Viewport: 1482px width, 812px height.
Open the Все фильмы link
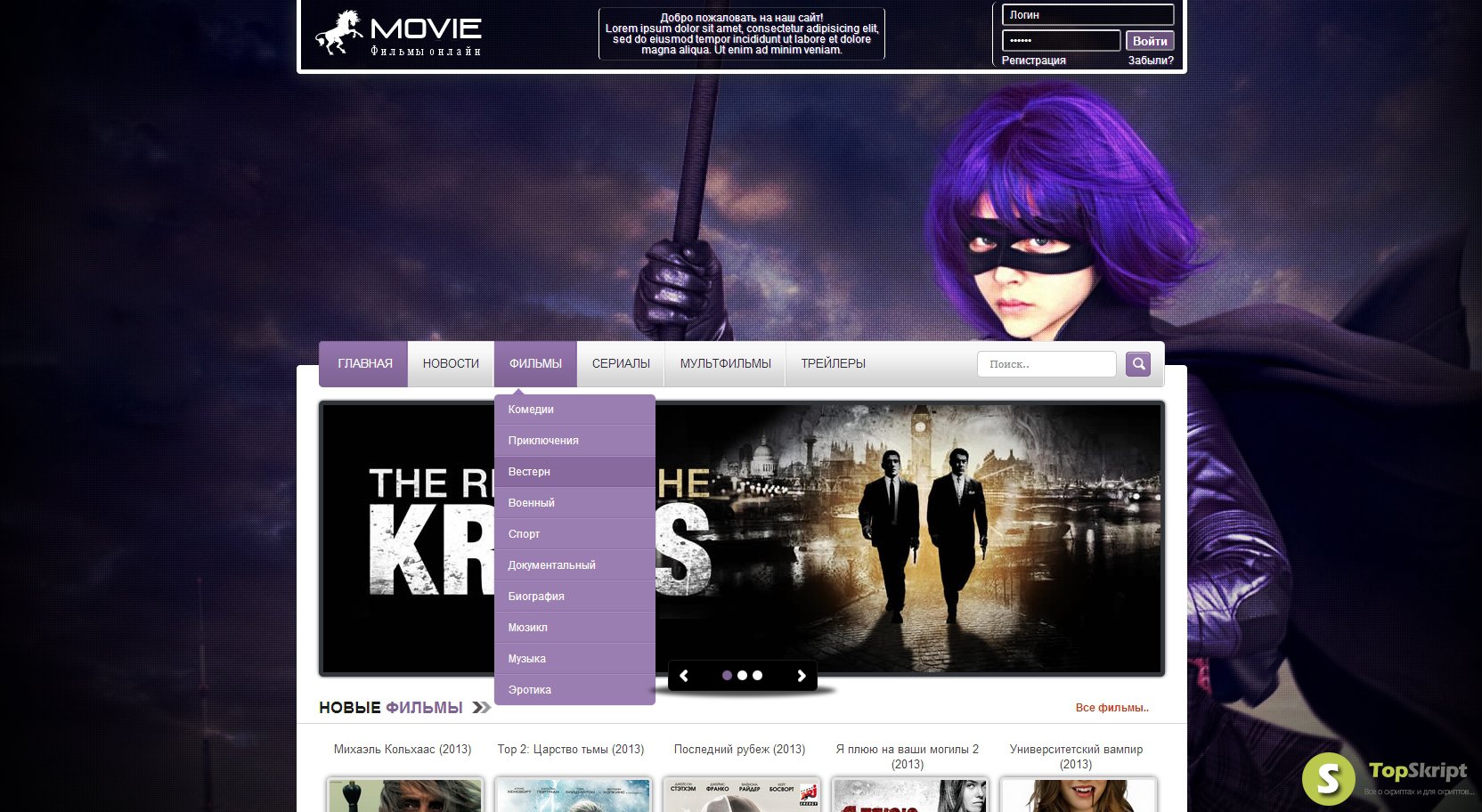coord(1111,708)
